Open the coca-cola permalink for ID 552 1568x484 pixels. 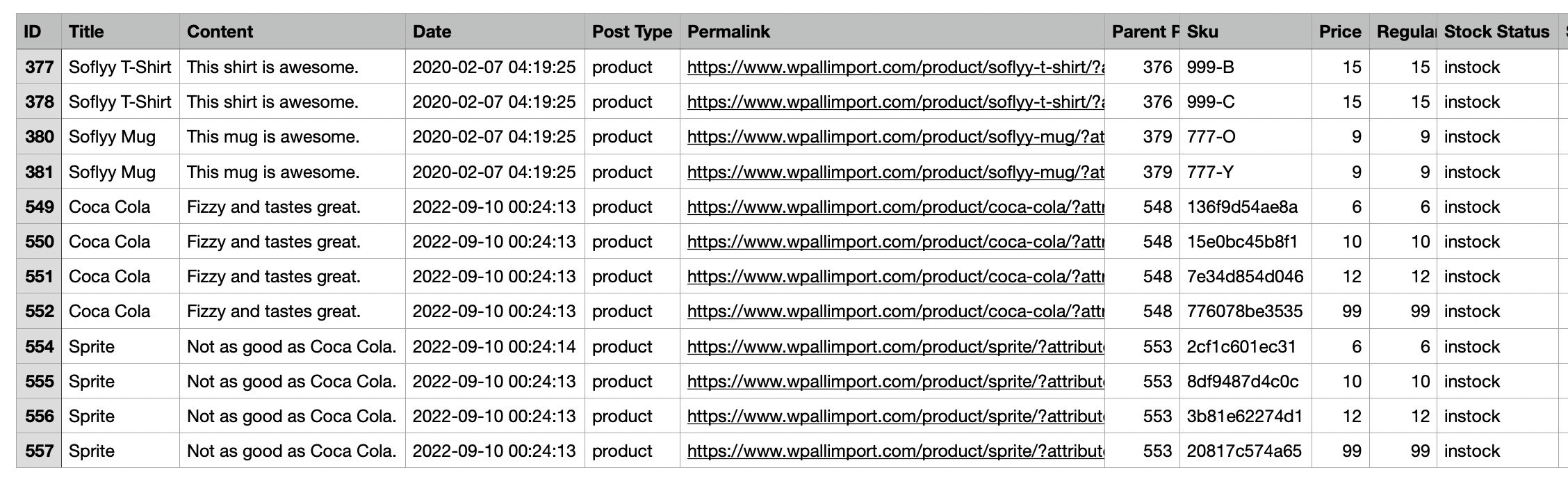coord(895,312)
